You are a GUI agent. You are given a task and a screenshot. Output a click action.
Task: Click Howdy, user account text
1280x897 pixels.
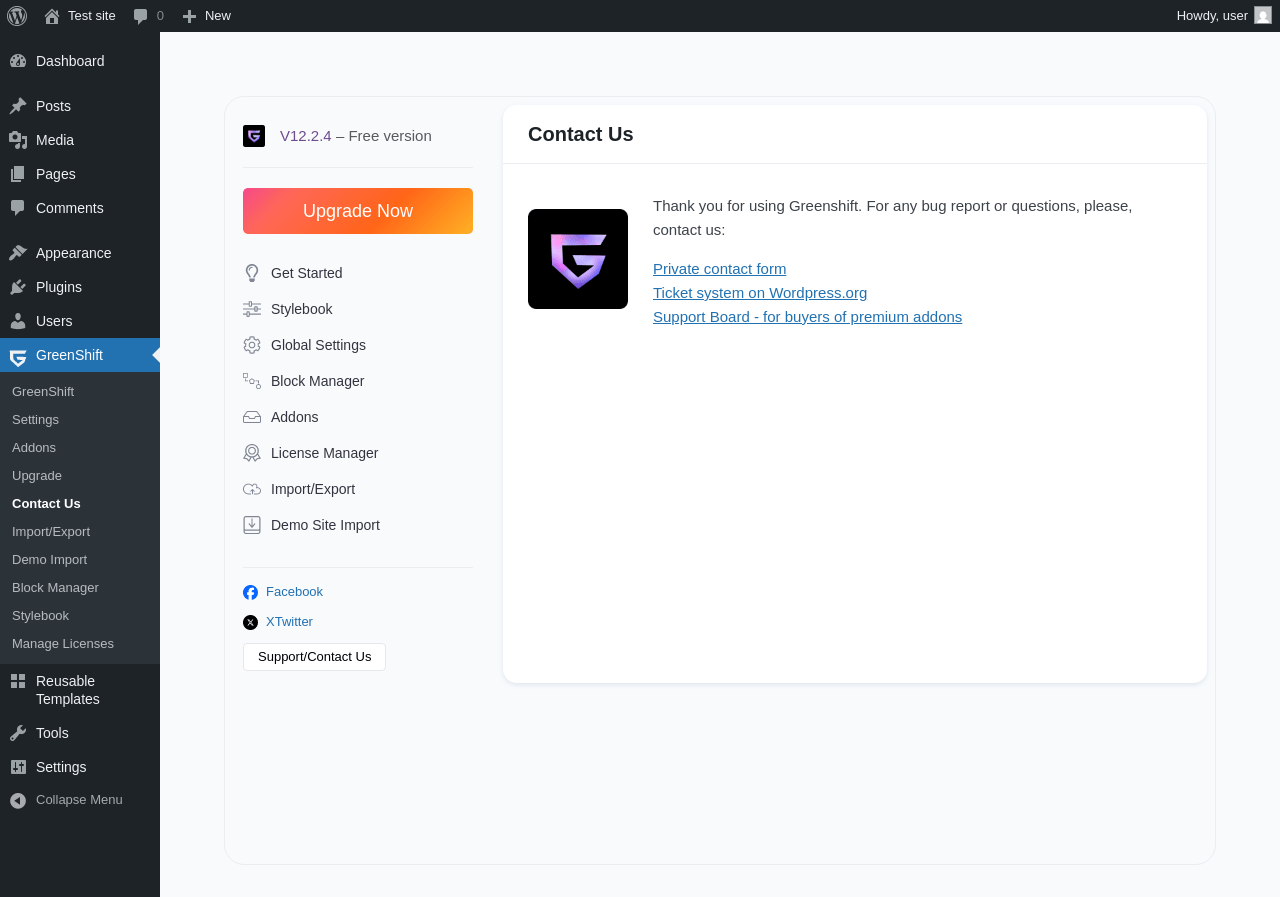coord(1212,15)
